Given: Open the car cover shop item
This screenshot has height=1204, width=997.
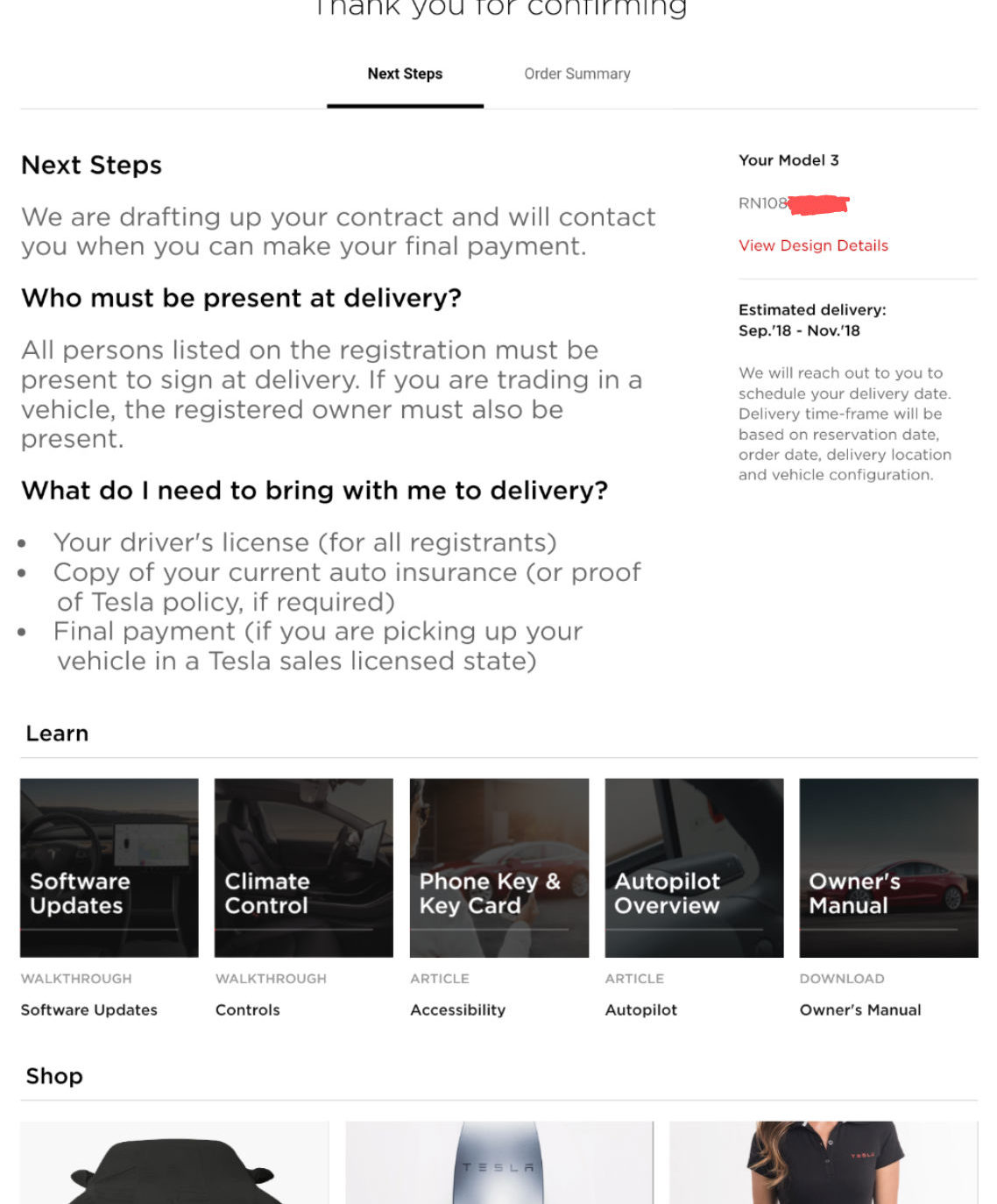Looking at the screenshot, I should tap(174, 1162).
